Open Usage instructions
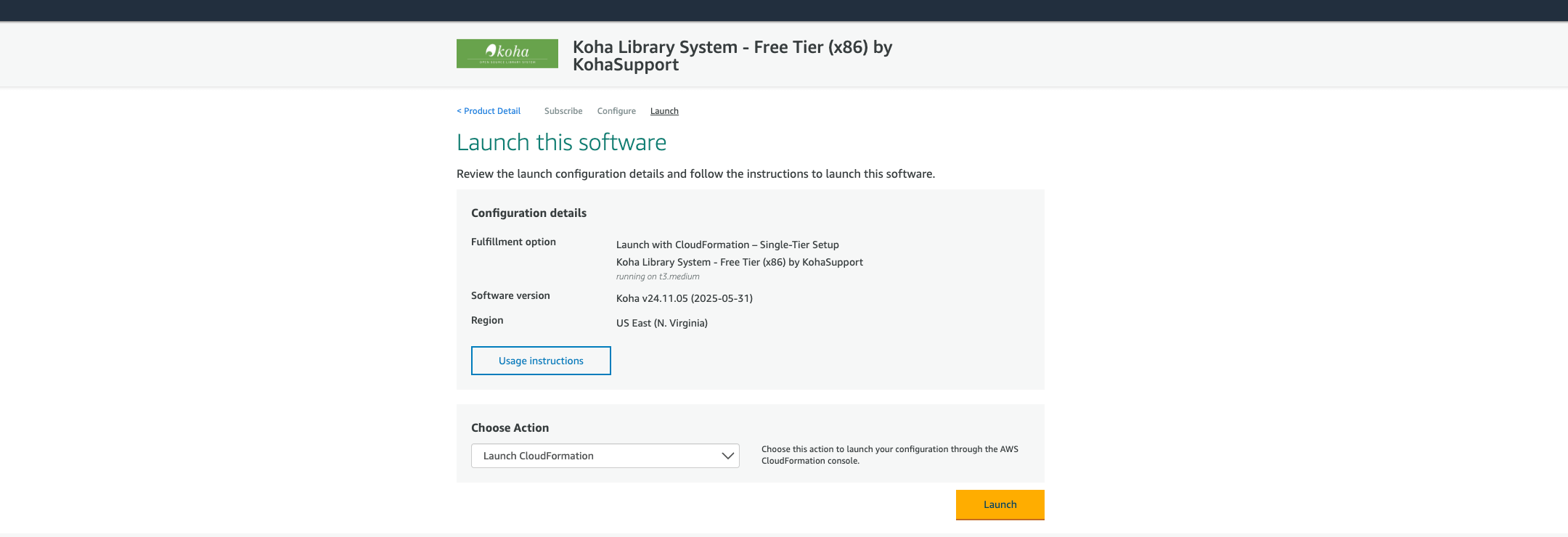This screenshot has width=1568, height=537. [x=541, y=361]
